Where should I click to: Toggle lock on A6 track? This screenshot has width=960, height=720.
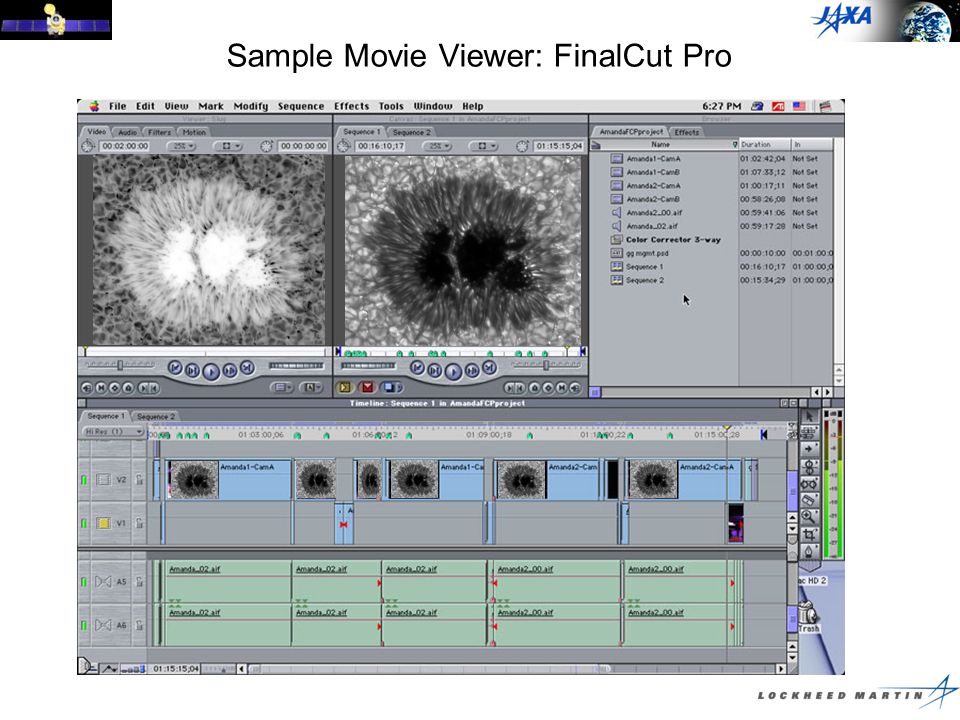tap(140, 625)
